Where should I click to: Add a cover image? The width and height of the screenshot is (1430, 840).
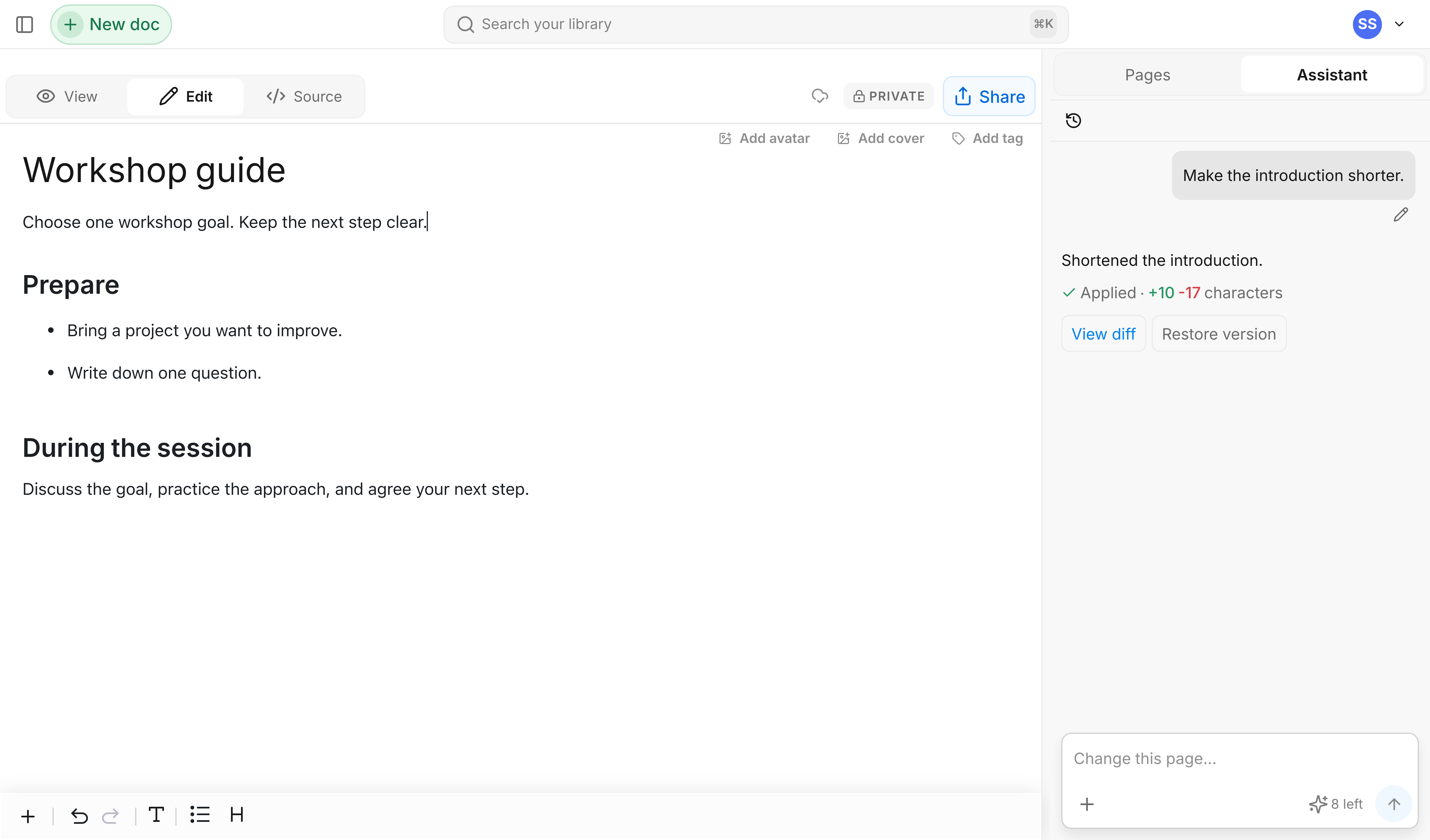(x=880, y=139)
